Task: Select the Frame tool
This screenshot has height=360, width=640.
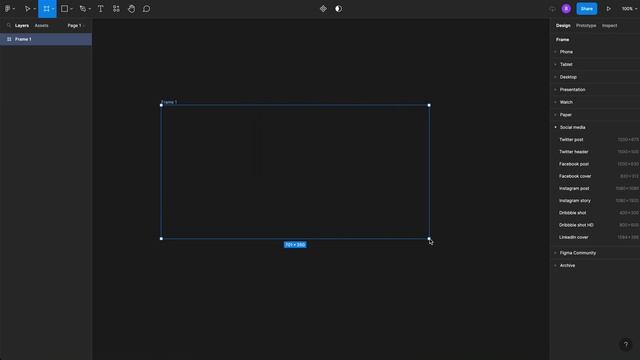Action: tap(46, 9)
